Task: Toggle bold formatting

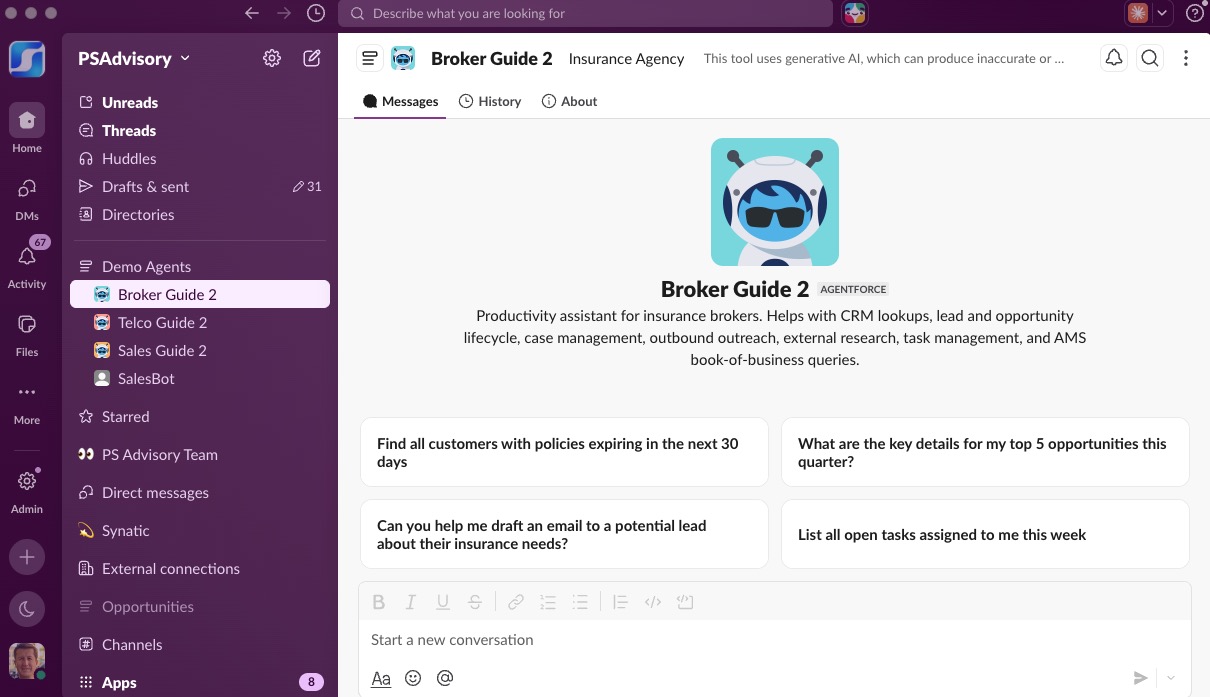Action: tap(379, 602)
